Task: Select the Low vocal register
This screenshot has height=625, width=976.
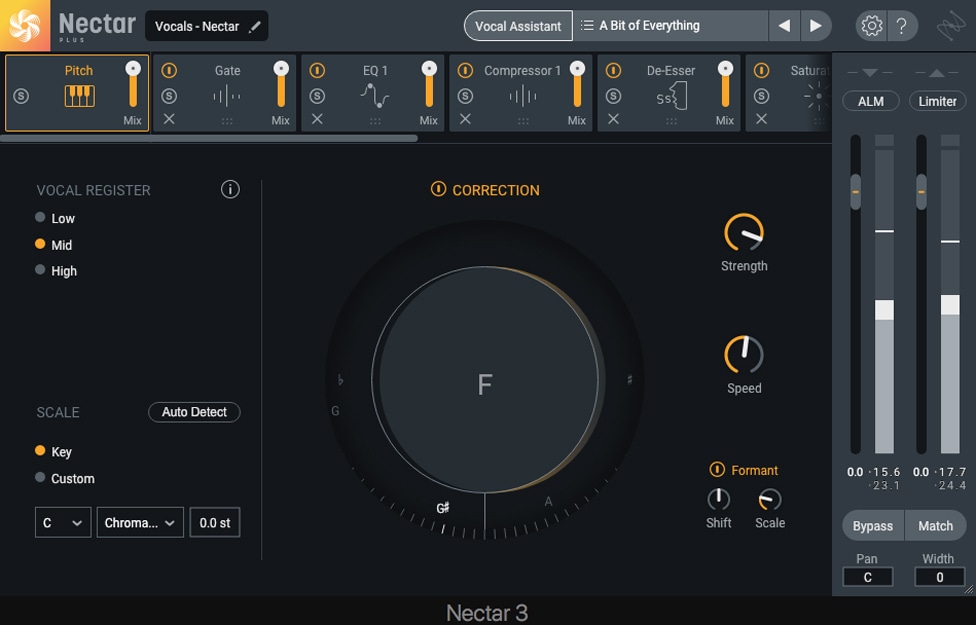Action: pos(40,217)
